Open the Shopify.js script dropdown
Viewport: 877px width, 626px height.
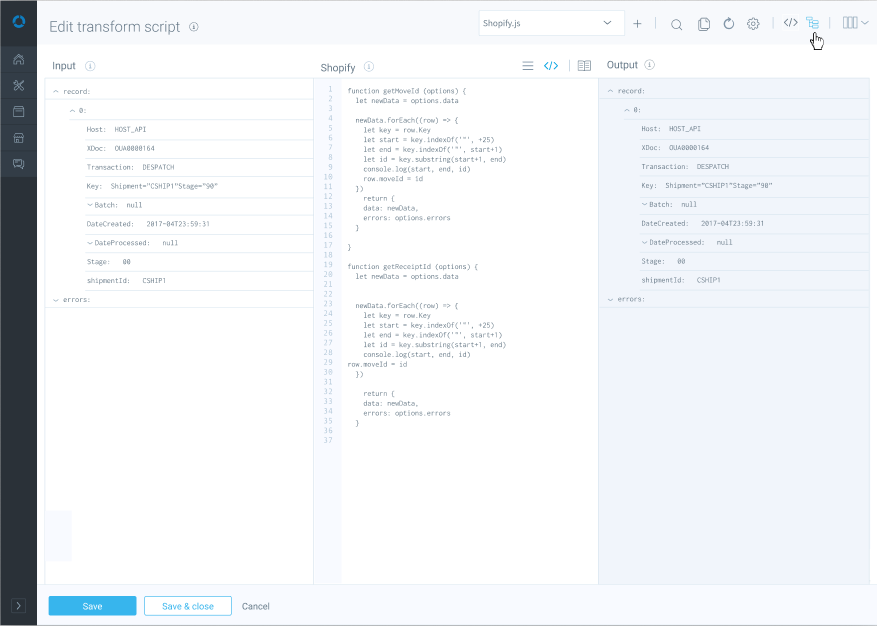click(x=552, y=23)
